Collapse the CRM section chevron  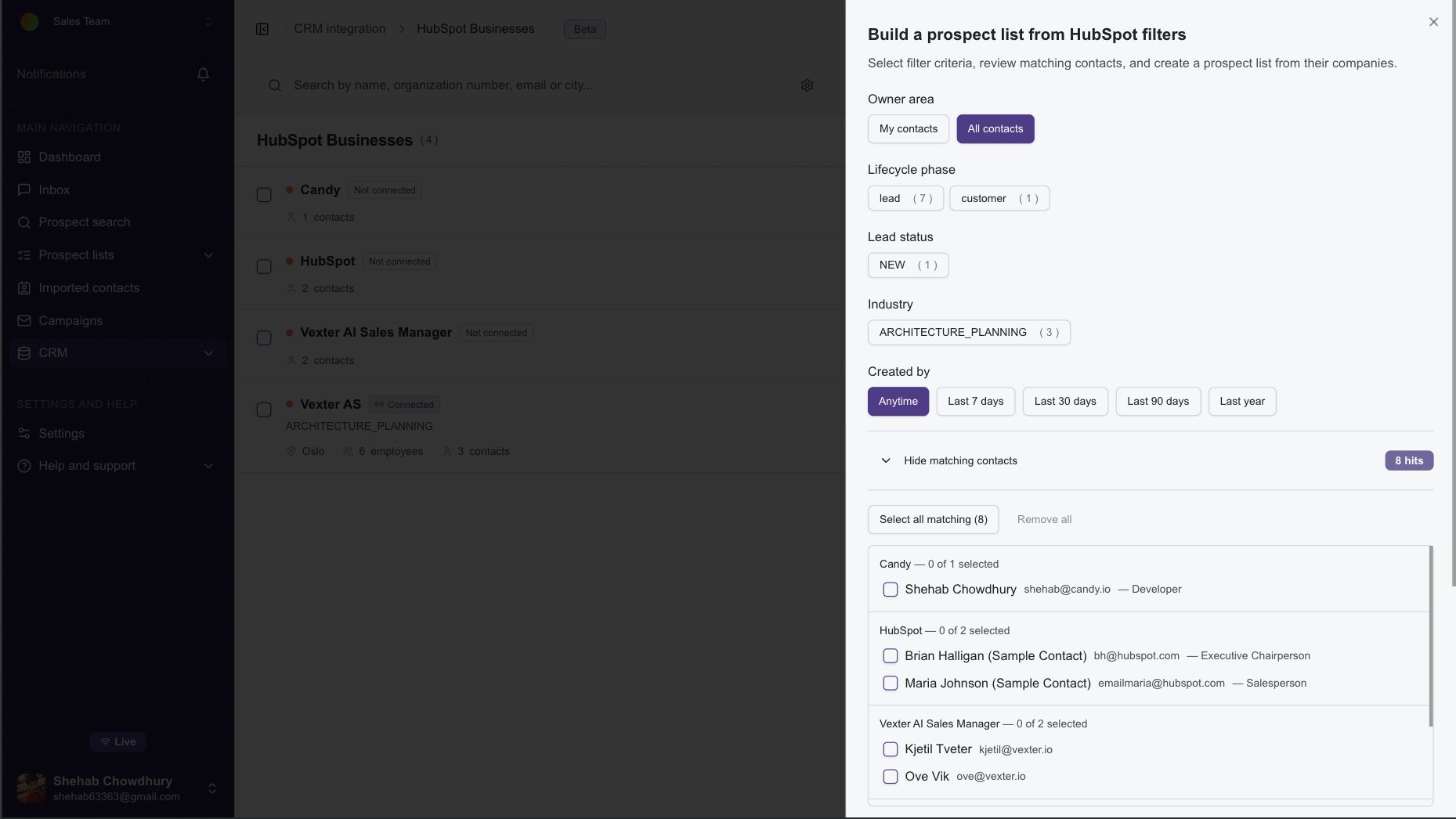[x=208, y=353]
